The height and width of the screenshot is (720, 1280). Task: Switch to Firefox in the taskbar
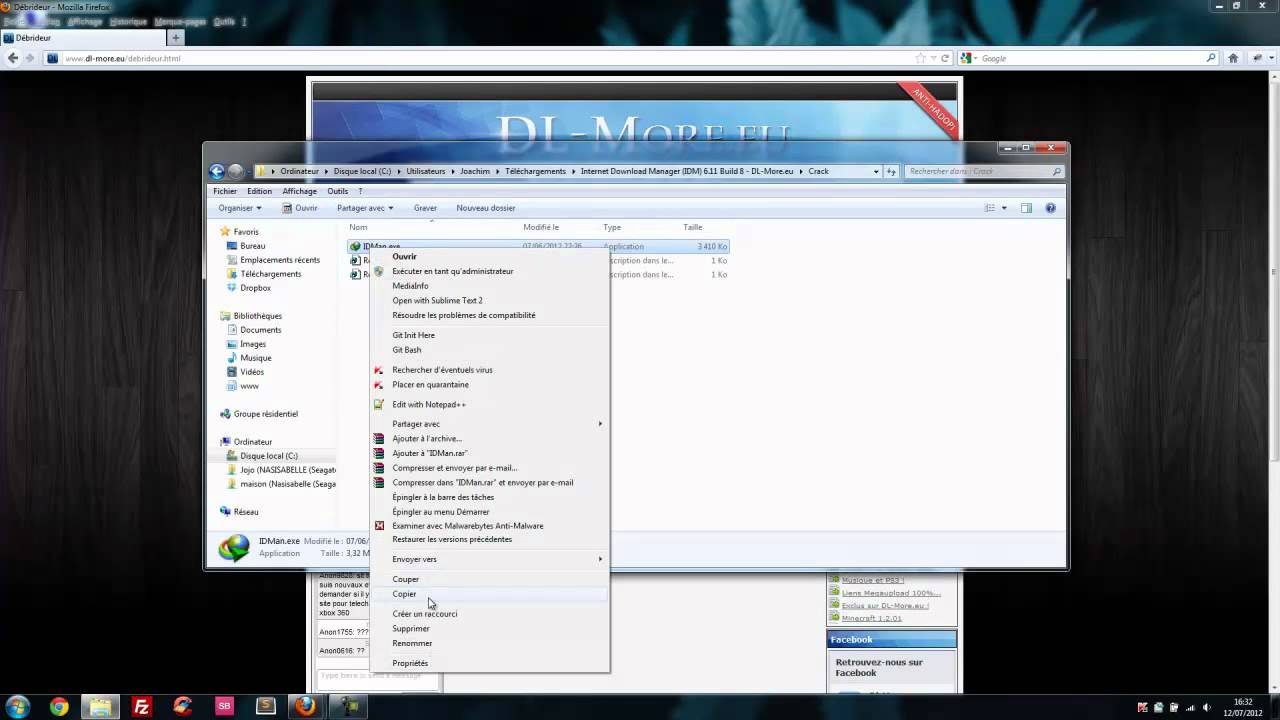coord(305,707)
